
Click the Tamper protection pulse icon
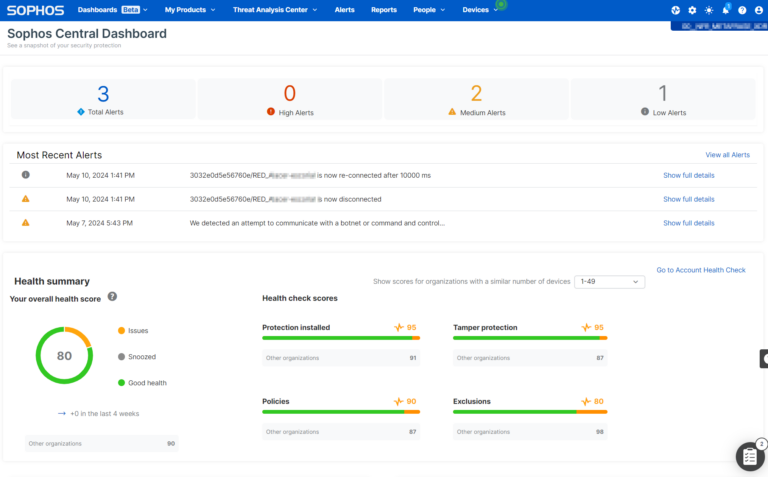pyautogui.click(x=586, y=327)
